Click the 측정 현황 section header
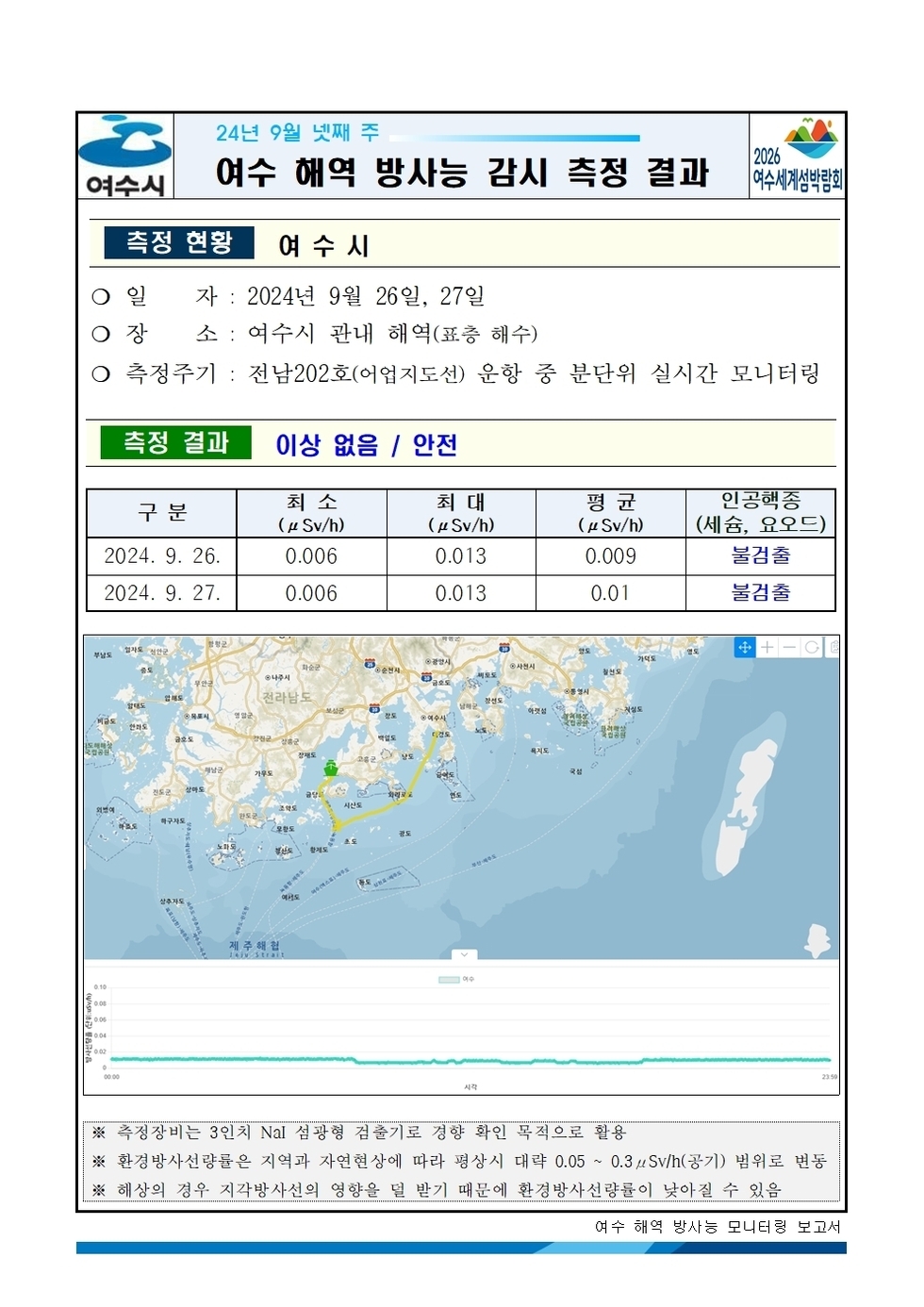 pos(178,240)
